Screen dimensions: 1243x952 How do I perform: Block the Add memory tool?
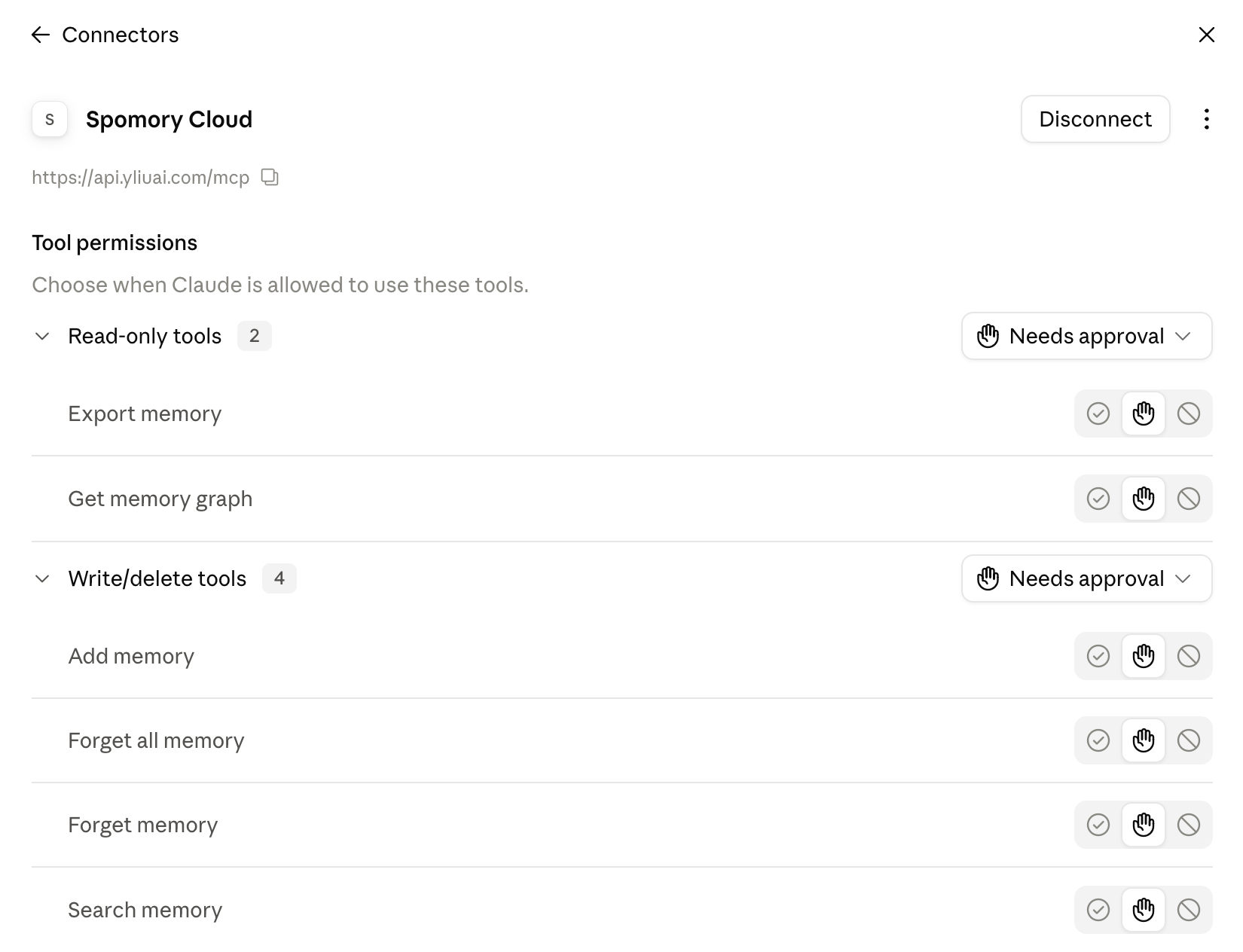pyautogui.click(x=1189, y=656)
